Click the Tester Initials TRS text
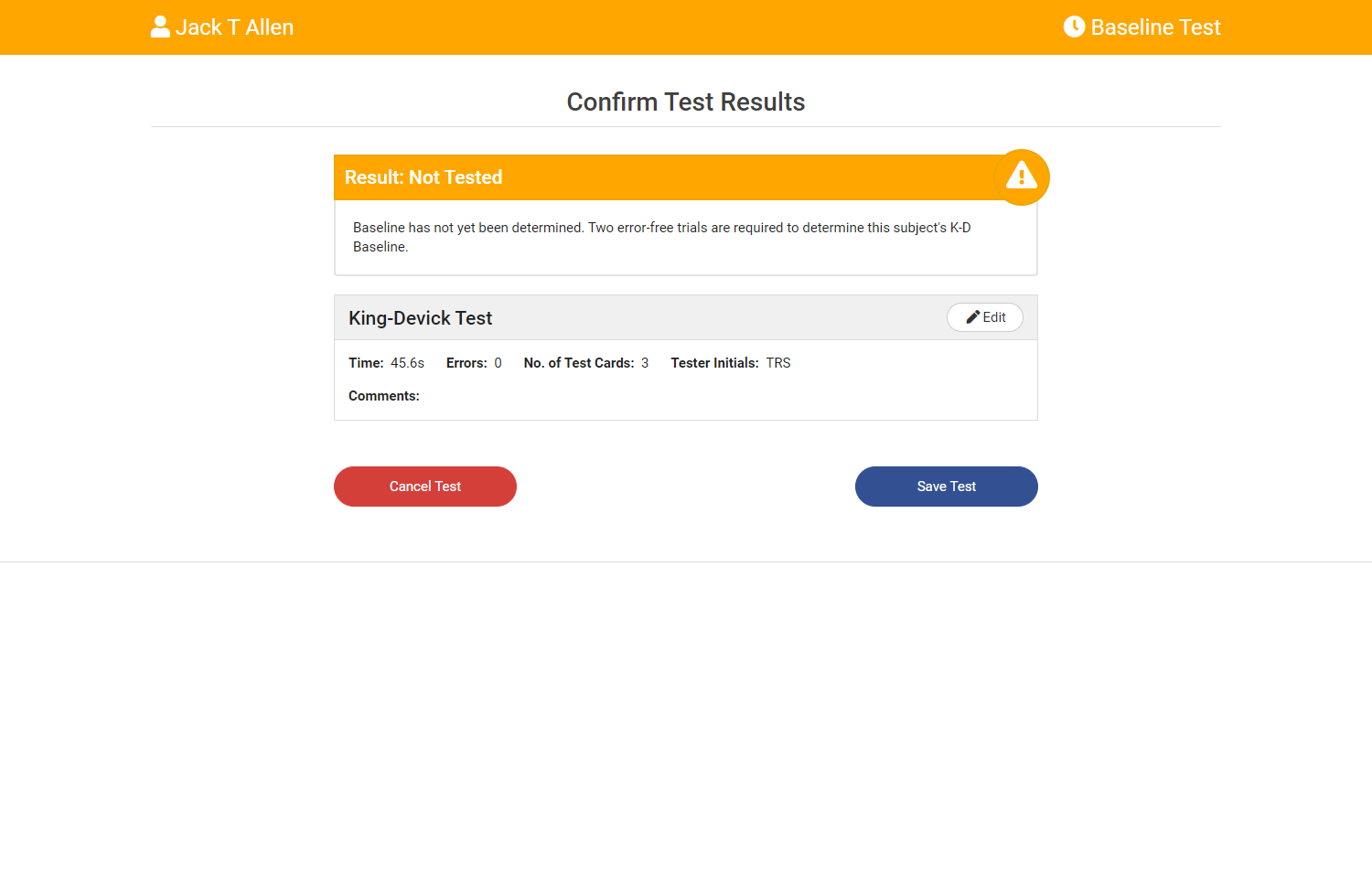Screen dimensions: 1372x877 [x=777, y=362]
